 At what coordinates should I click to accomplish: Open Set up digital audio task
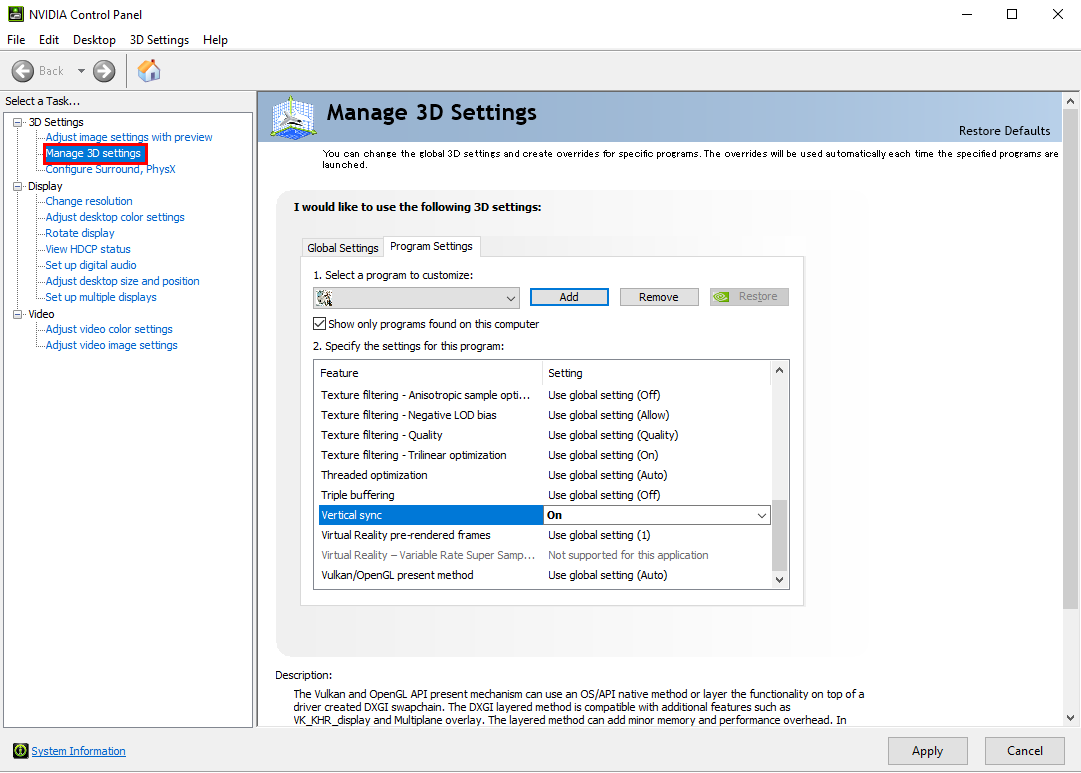[91, 265]
